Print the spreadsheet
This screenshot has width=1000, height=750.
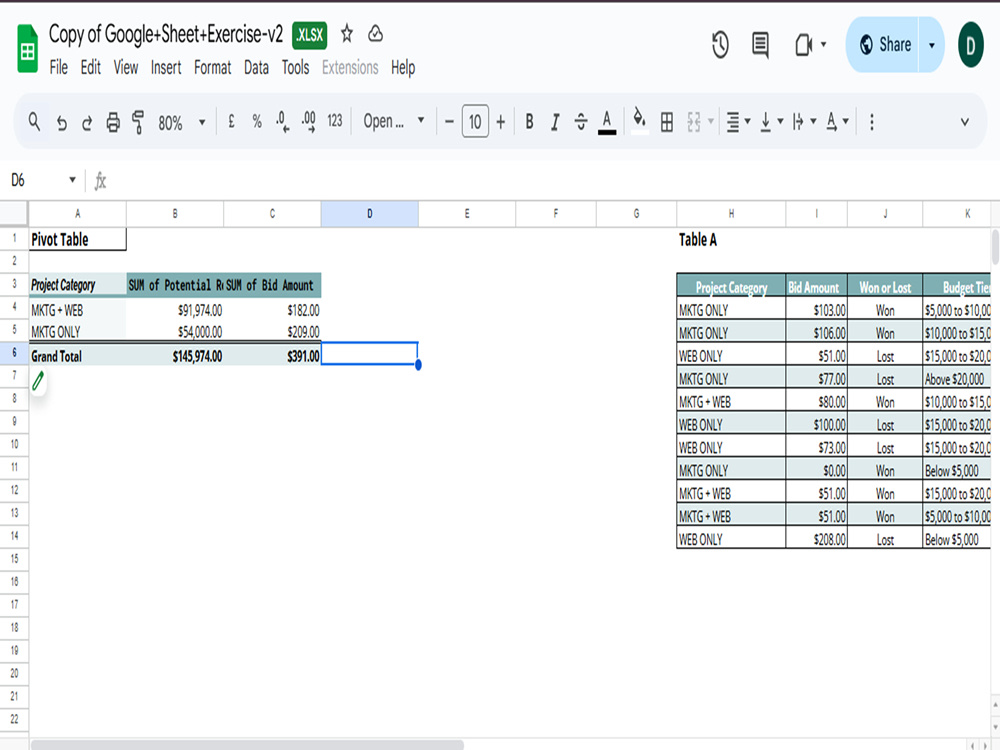tap(113, 121)
